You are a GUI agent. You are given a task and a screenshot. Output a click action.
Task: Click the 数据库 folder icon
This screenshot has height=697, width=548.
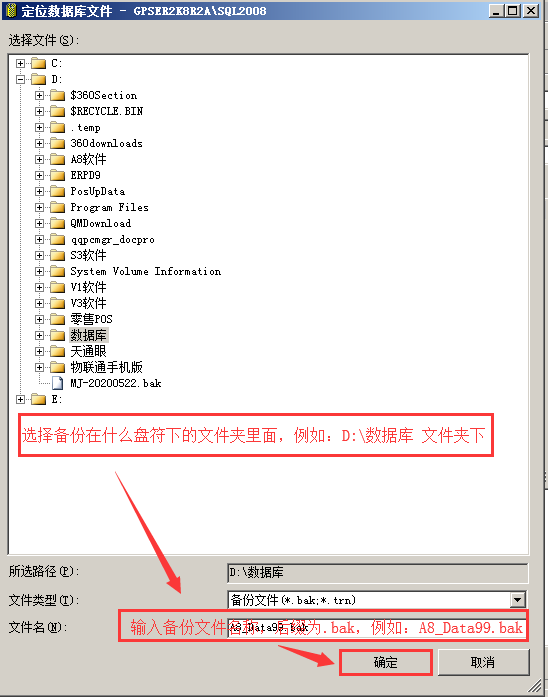[x=57, y=335]
